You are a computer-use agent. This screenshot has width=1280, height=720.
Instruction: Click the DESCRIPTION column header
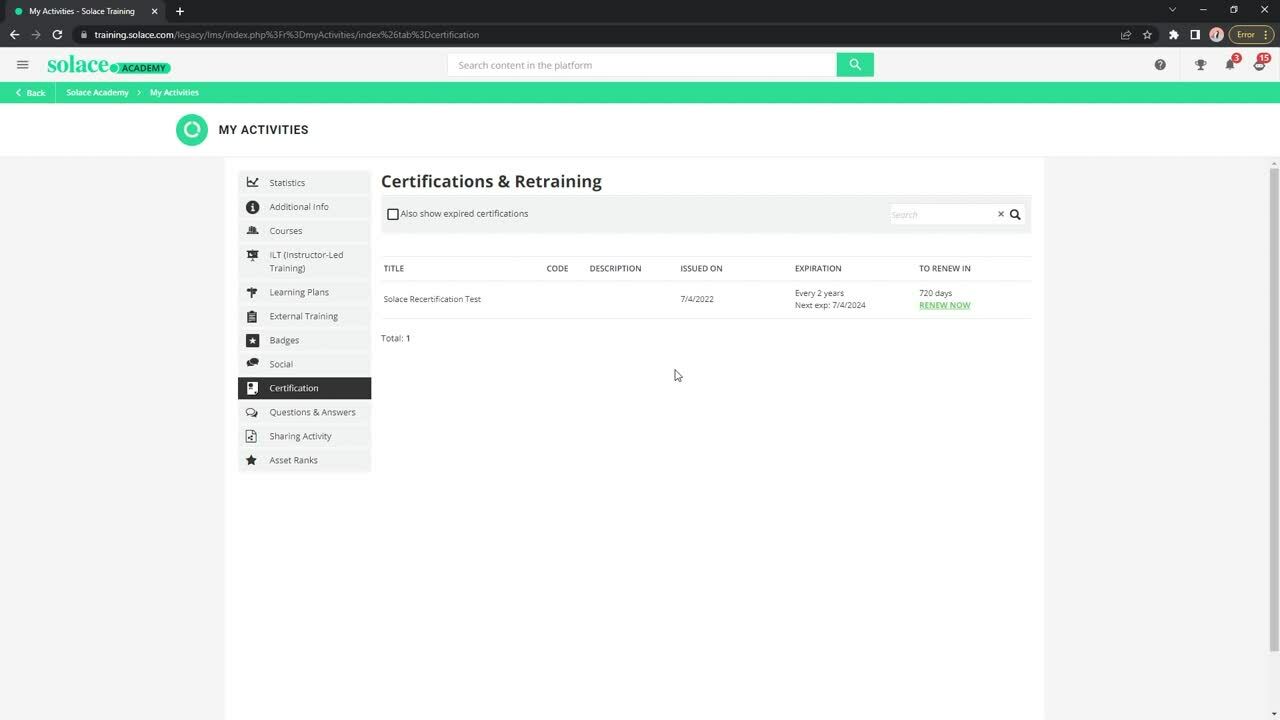point(615,268)
